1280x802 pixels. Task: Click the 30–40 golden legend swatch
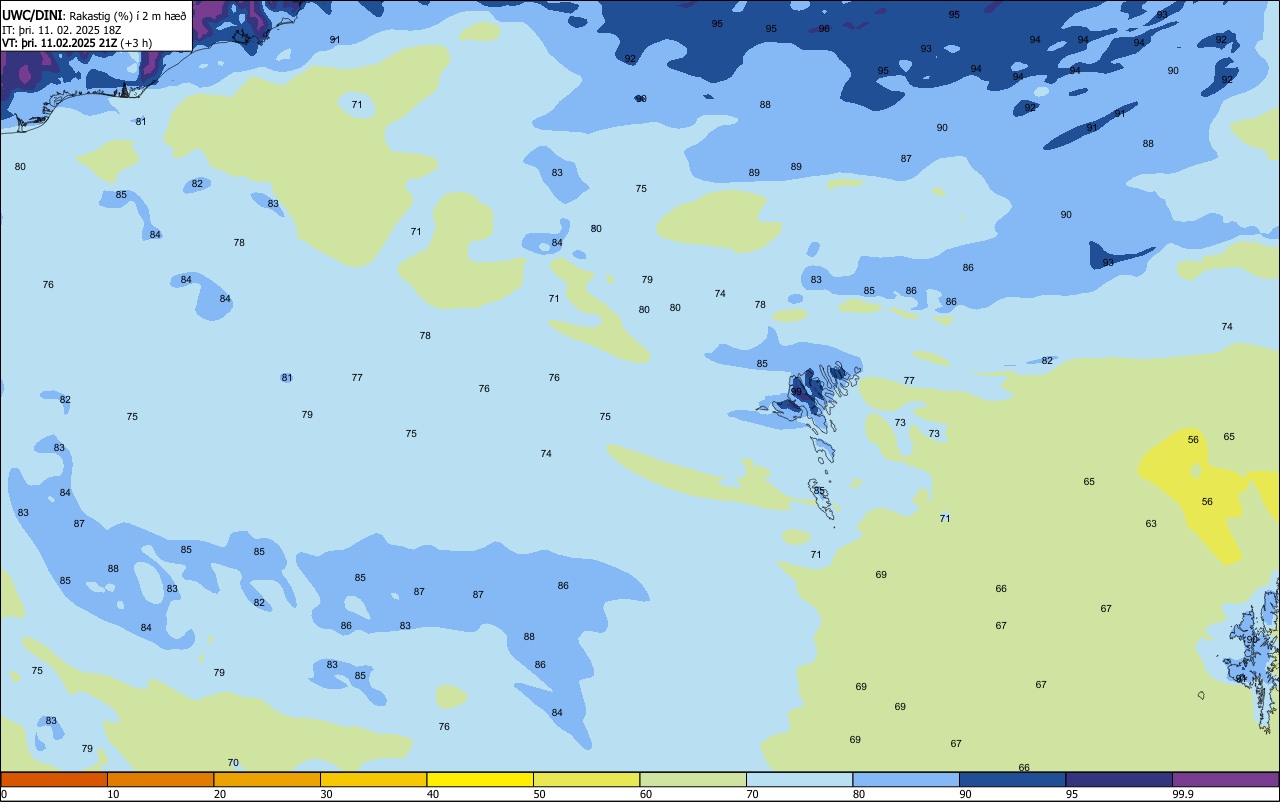point(373,779)
